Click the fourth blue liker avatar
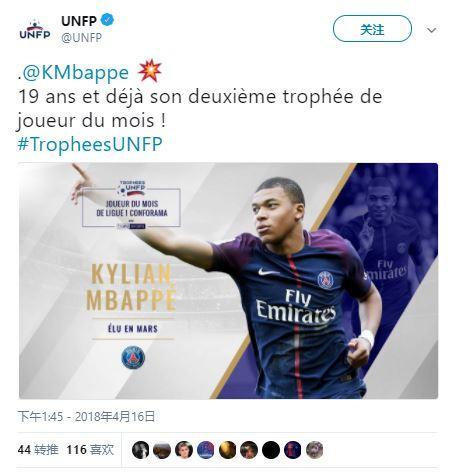 (x=206, y=450)
